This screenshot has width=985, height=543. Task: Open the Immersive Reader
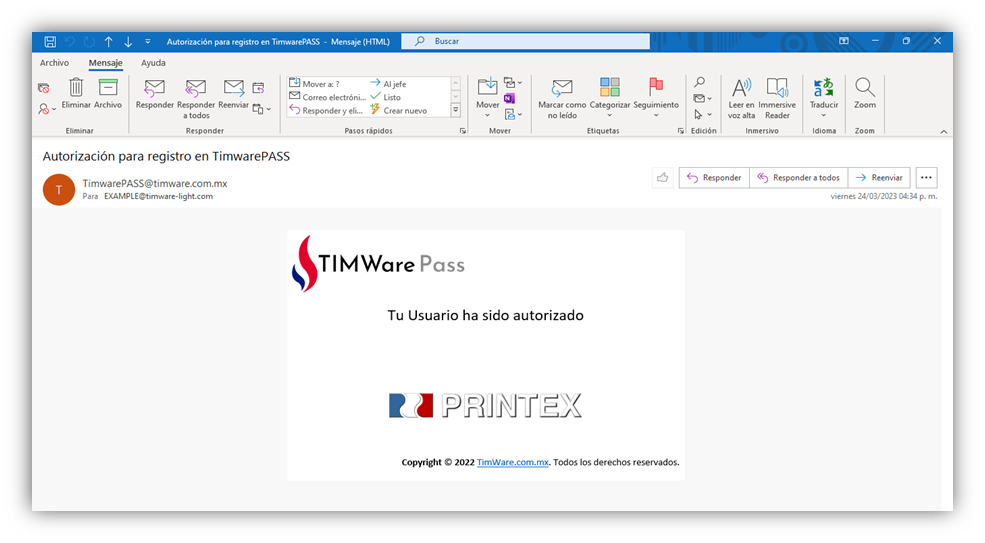777,99
